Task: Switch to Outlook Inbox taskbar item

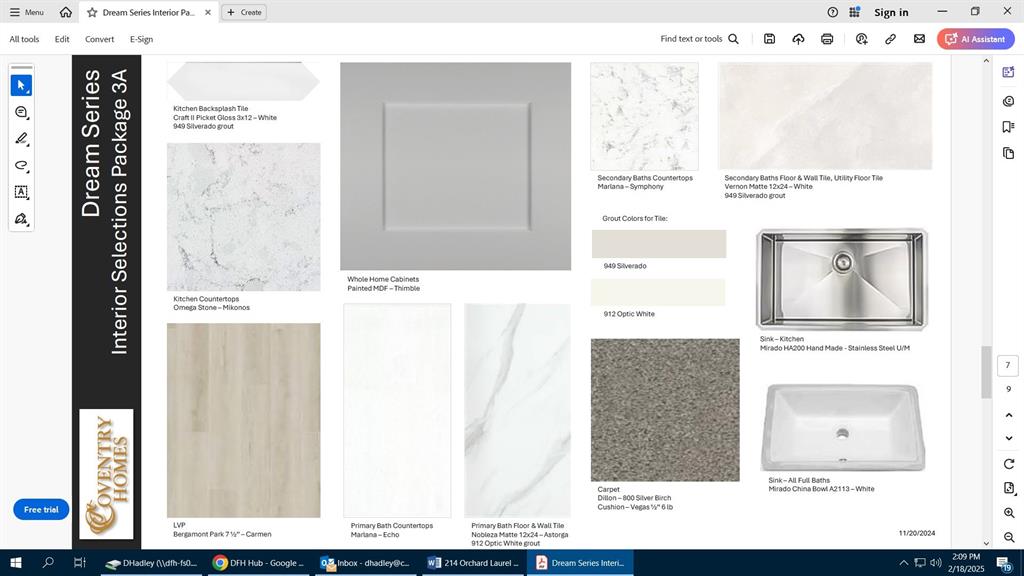Action: pyautogui.click(x=368, y=563)
